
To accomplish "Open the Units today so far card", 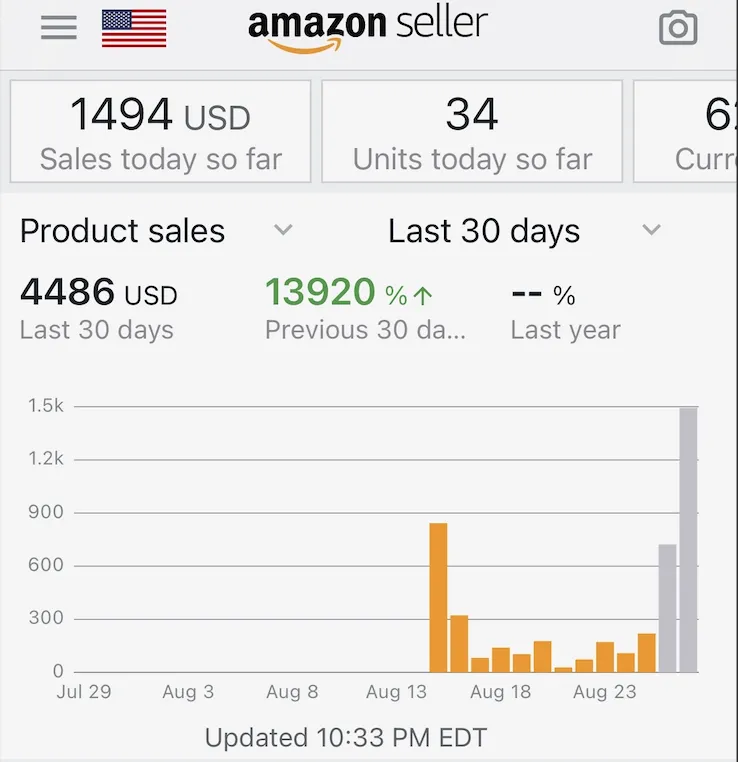I will pyautogui.click(x=472, y=131).
